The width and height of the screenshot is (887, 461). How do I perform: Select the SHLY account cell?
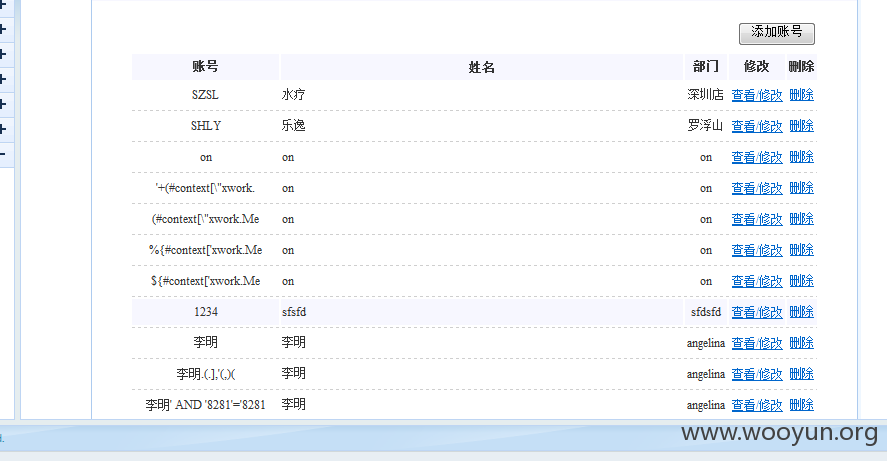coord(205,126)
